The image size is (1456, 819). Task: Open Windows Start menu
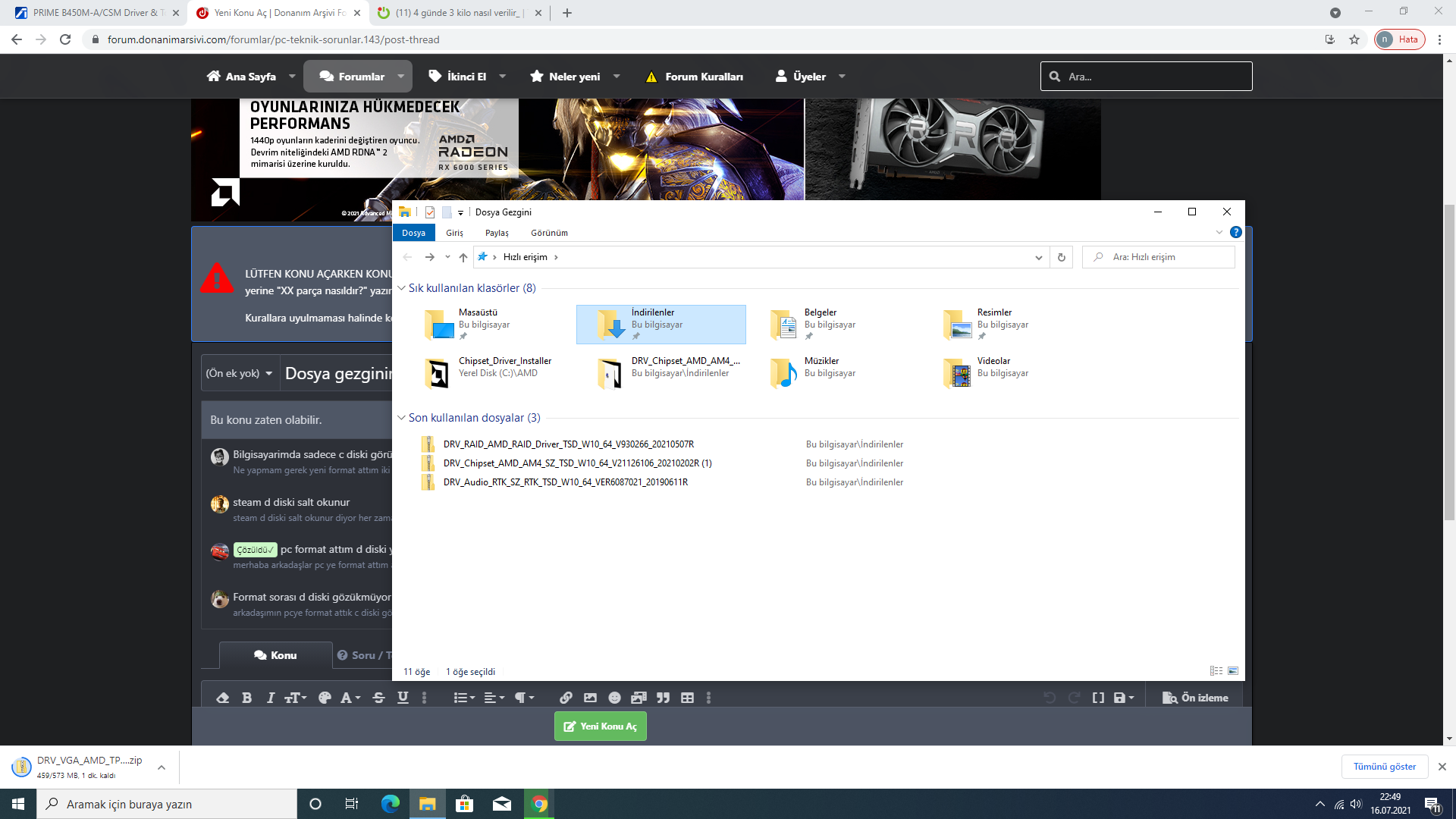pyautogui.click(x=18, y=804)
